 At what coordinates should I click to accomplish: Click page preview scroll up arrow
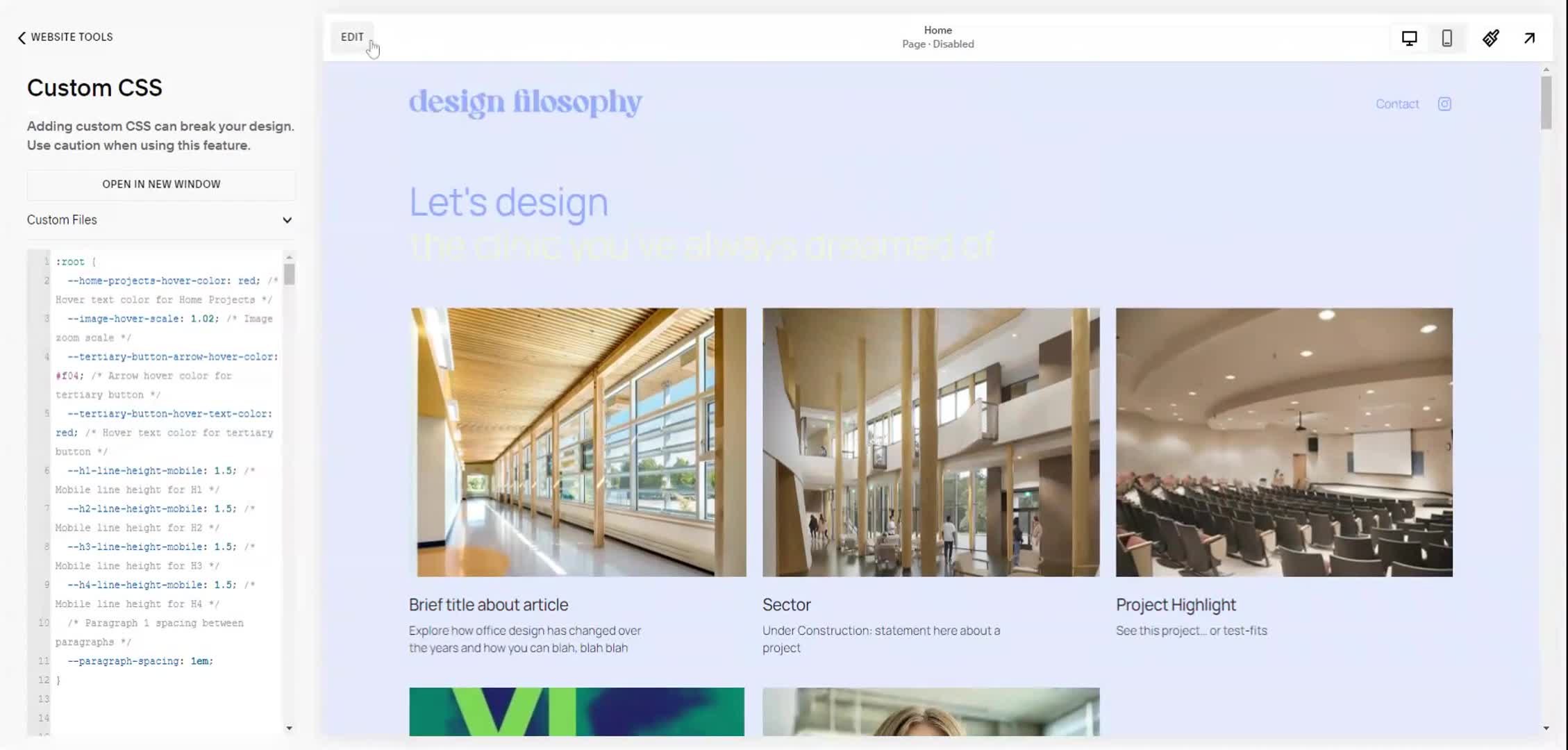coord(1546,69)
